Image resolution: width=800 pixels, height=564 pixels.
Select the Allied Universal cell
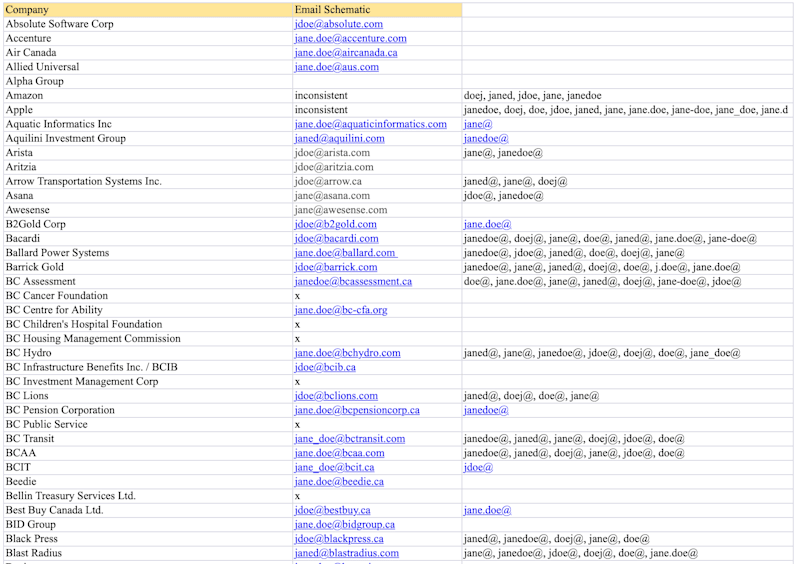pyautogui.click(x=148, y=67)
